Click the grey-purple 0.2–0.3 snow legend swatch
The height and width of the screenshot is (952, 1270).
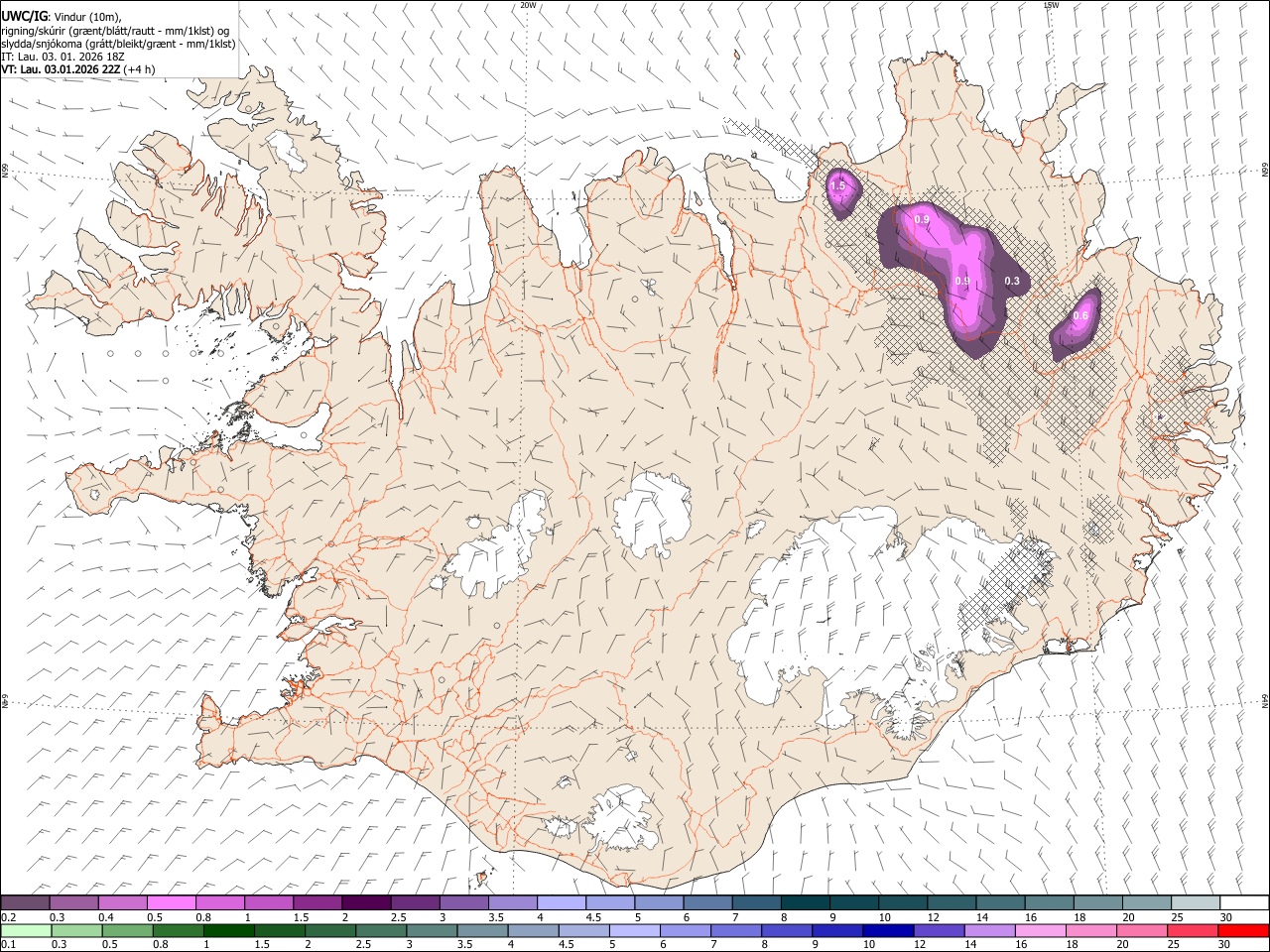(26, 903)
